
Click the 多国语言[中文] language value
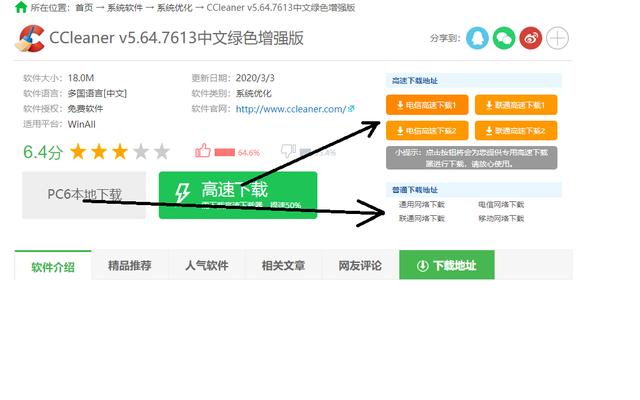coord(97,93)
